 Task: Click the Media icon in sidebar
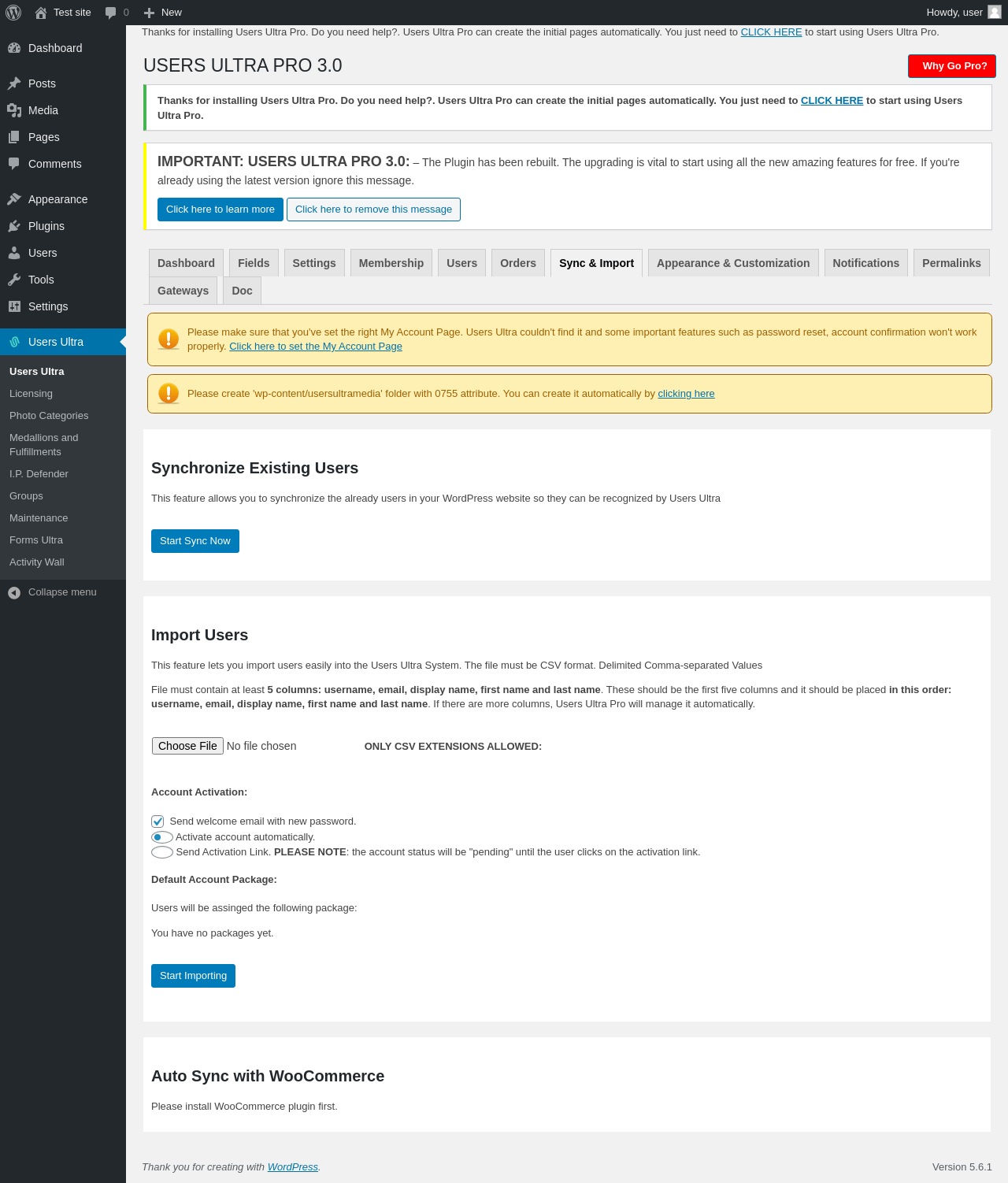tap(14, 110)
